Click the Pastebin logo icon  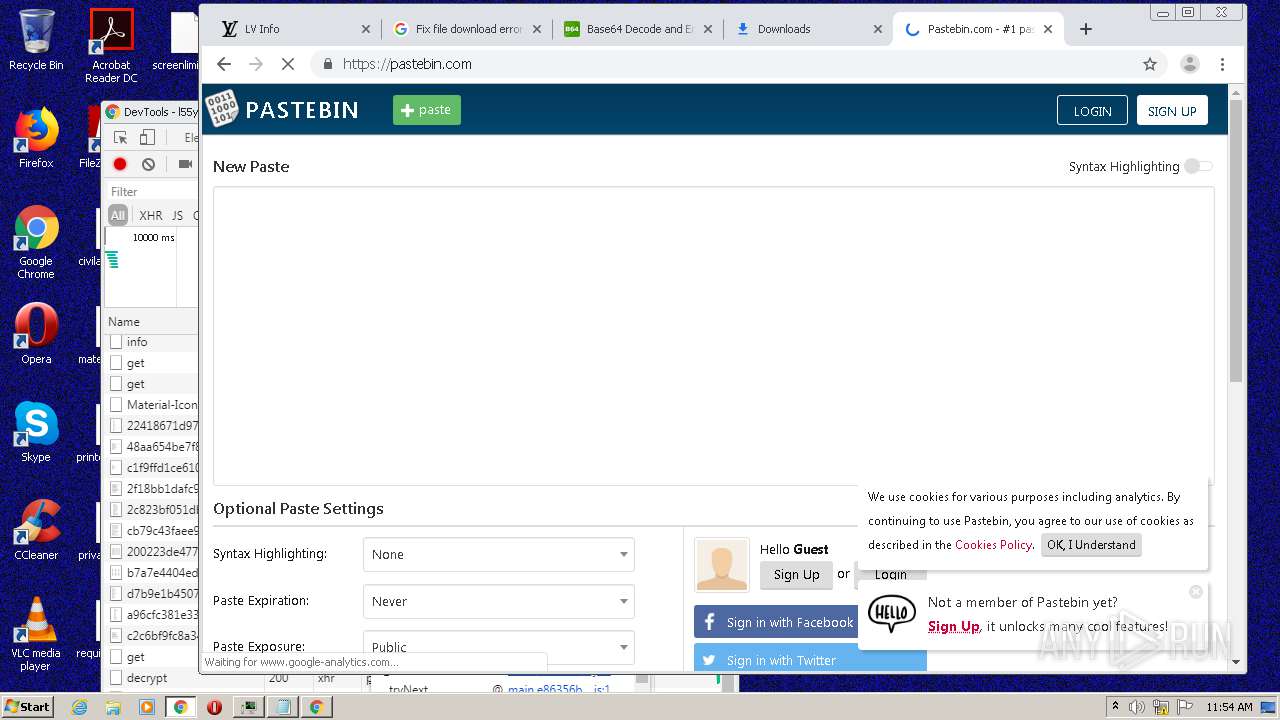click(222, 109)
